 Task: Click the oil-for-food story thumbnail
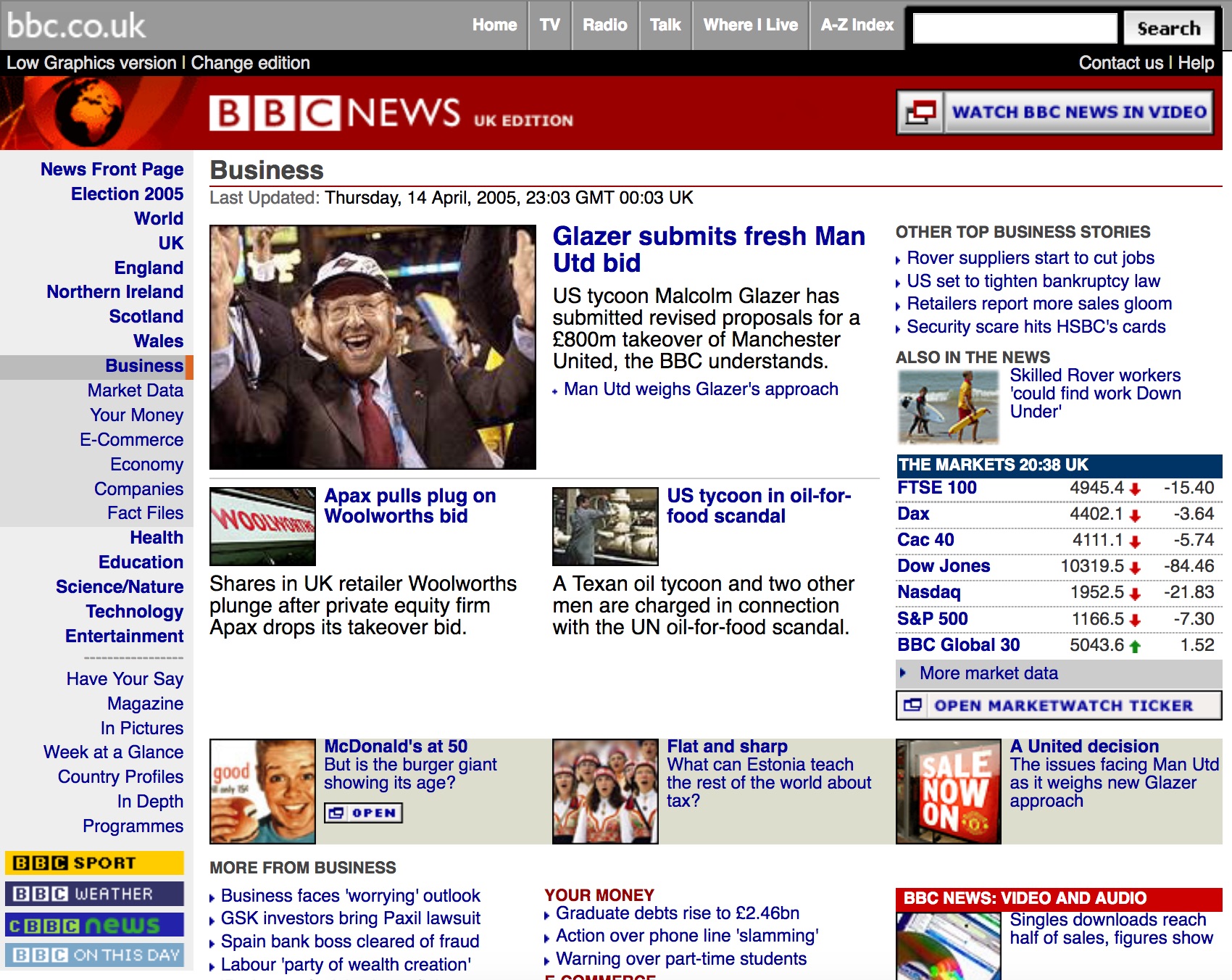point(605,526)
